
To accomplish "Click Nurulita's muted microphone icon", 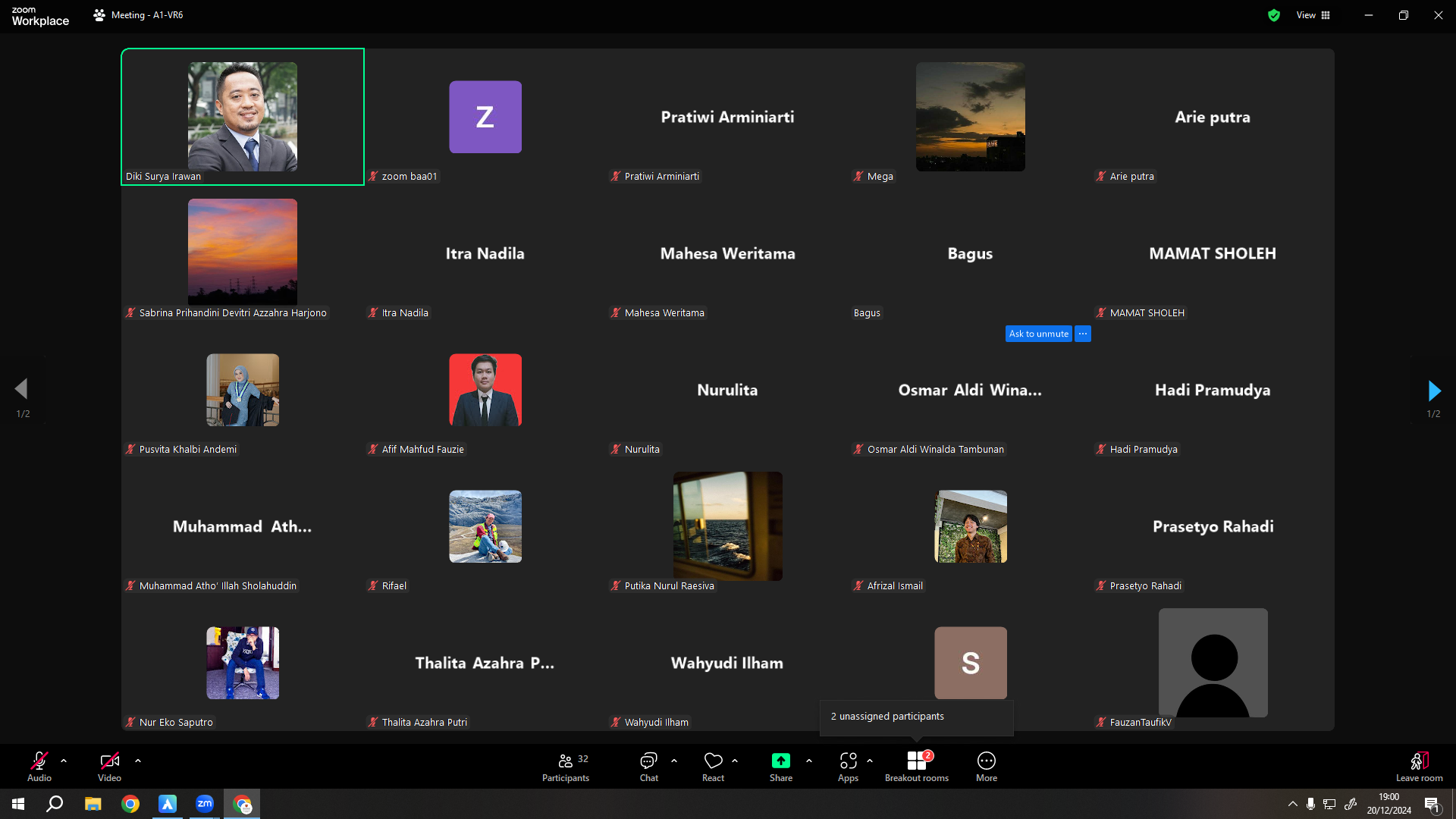I will [x=616, y=449].
